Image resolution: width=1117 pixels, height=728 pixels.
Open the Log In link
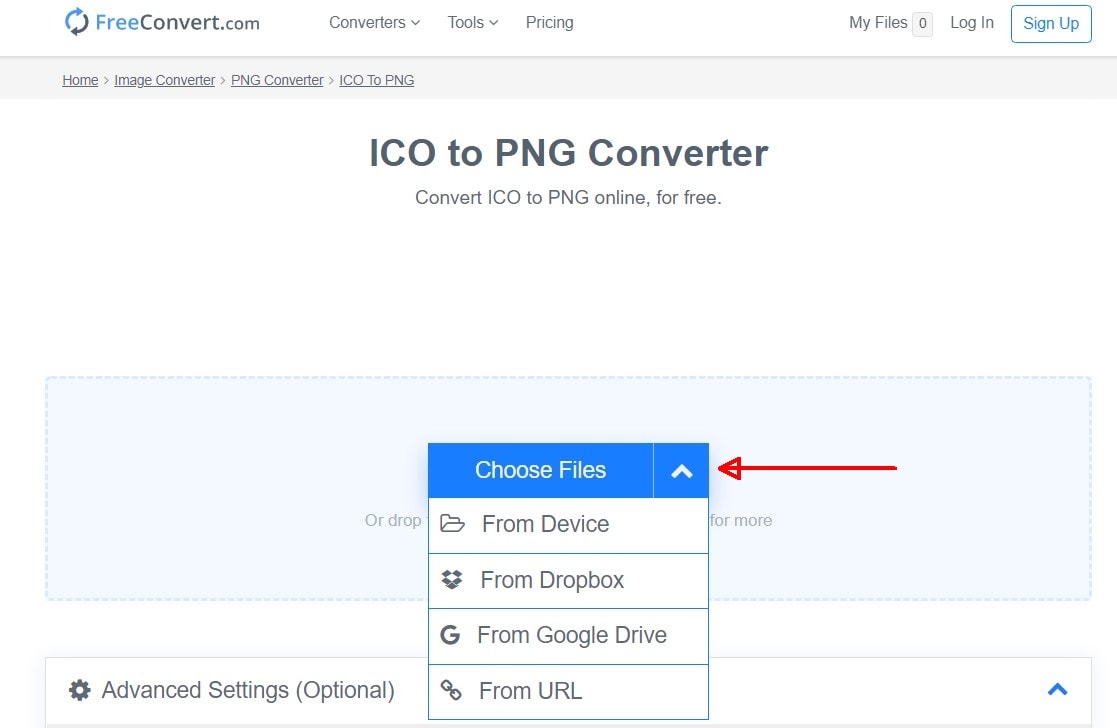point(971,22)
